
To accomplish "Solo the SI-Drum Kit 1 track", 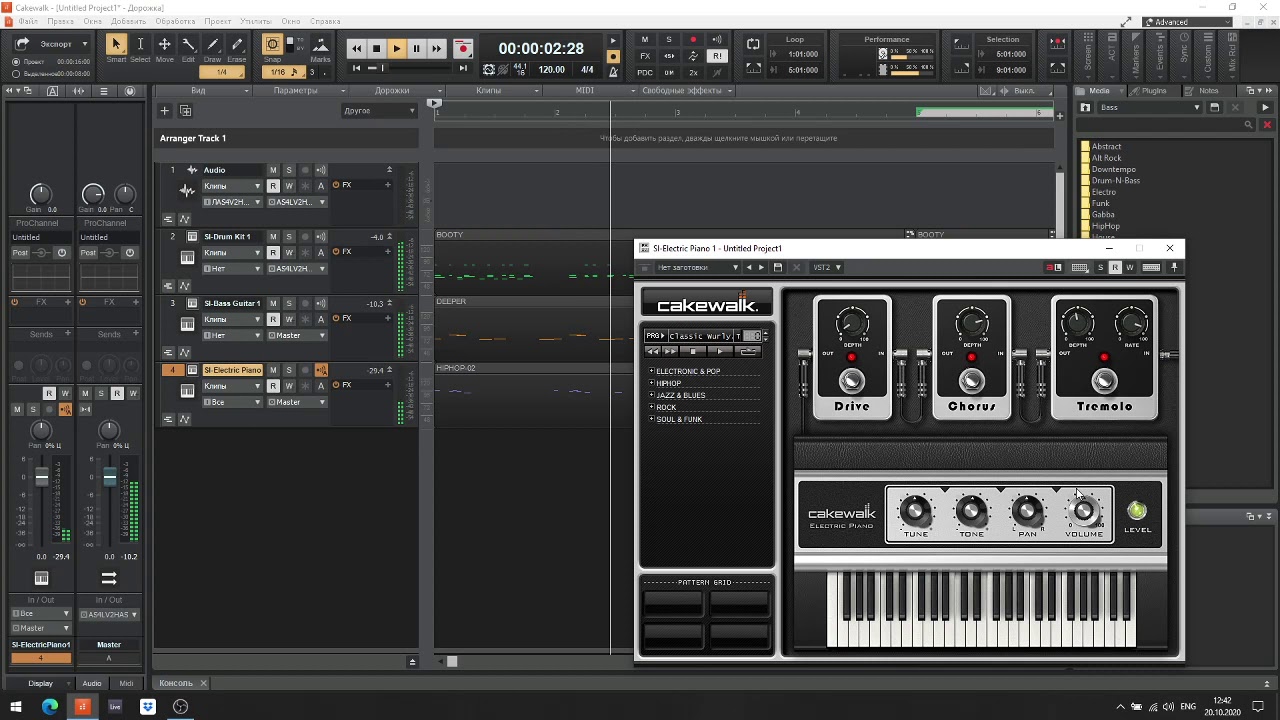I will click(x=289, y=237).
